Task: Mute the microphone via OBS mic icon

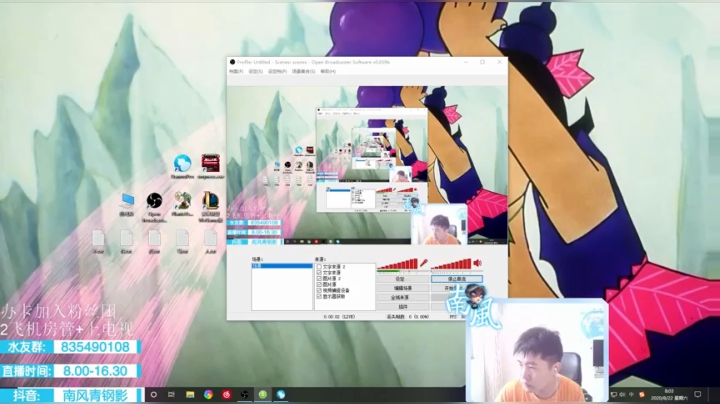Action: click(x=423, y=263)
